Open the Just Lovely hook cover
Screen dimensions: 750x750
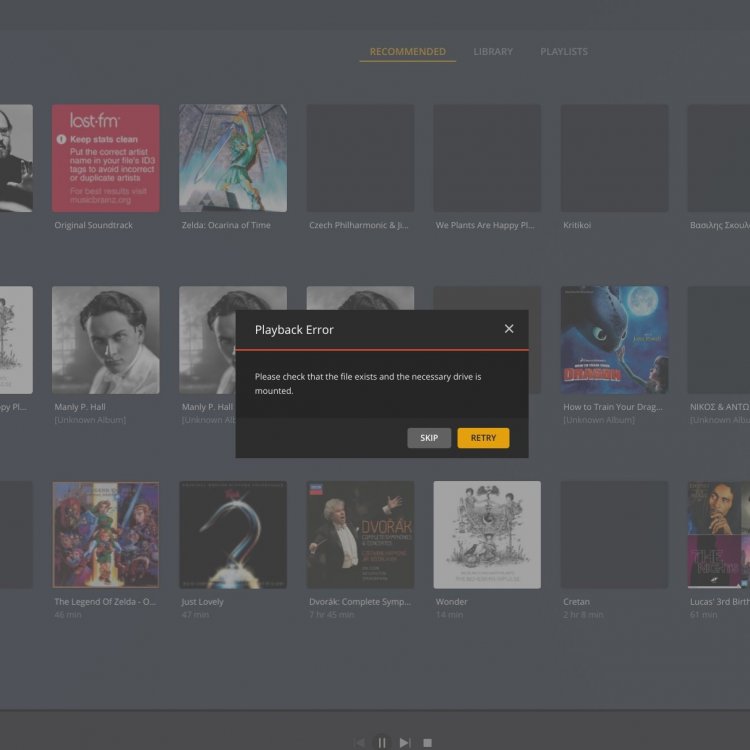233,535
